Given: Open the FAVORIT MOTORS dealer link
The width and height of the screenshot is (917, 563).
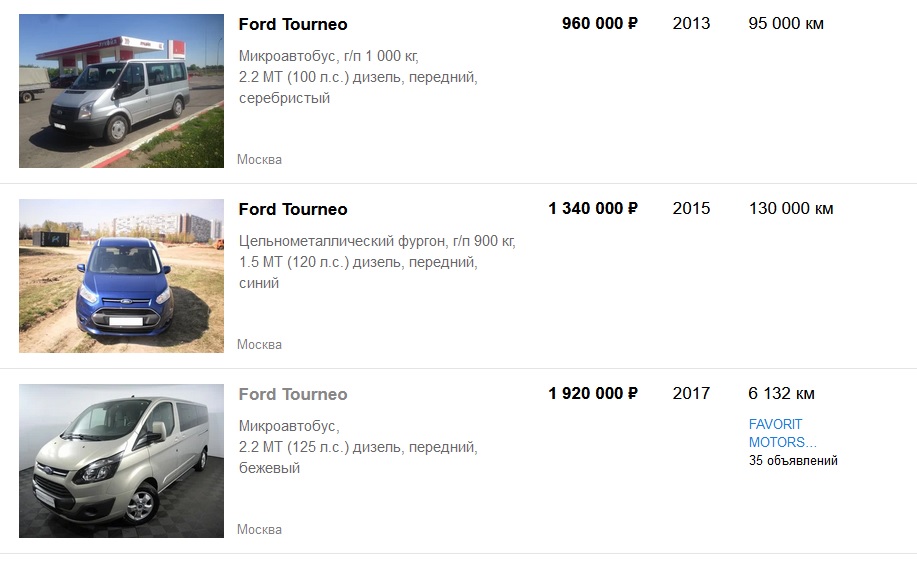Looking at the screenshot, I should coord(782,433).
